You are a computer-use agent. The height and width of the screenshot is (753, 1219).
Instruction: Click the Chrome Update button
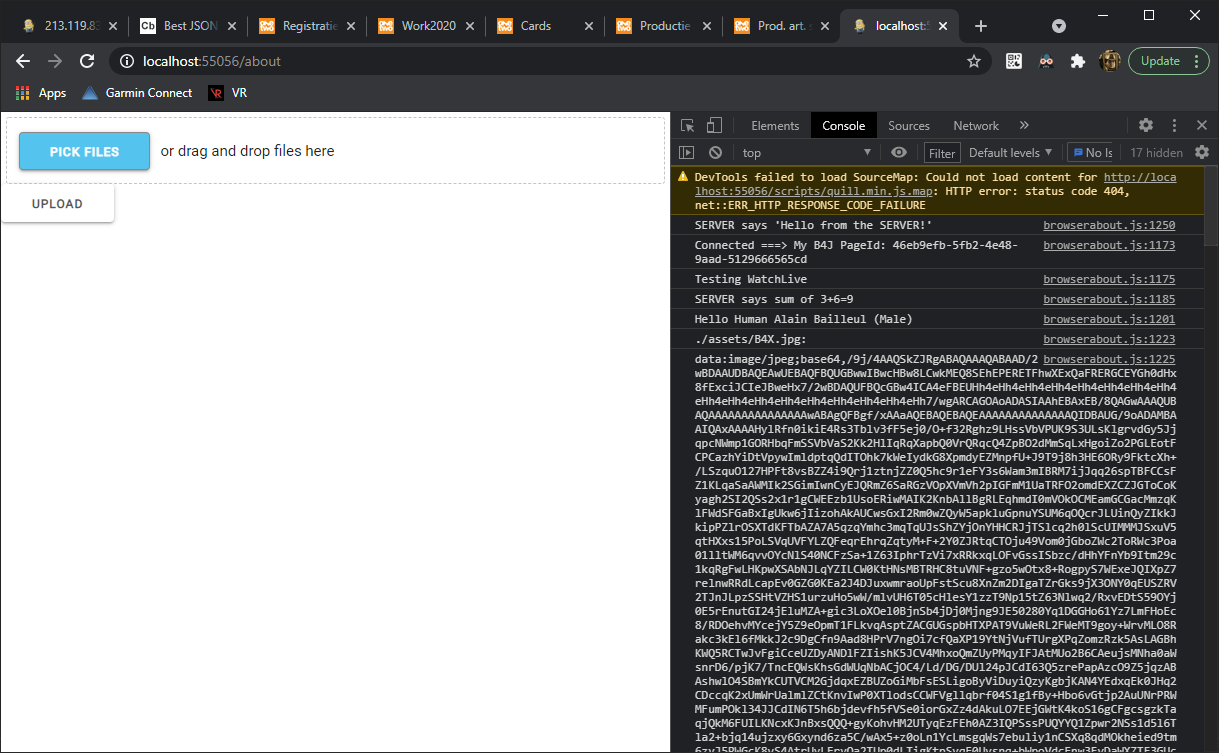pyautogui.click(x=1169, y=61)
